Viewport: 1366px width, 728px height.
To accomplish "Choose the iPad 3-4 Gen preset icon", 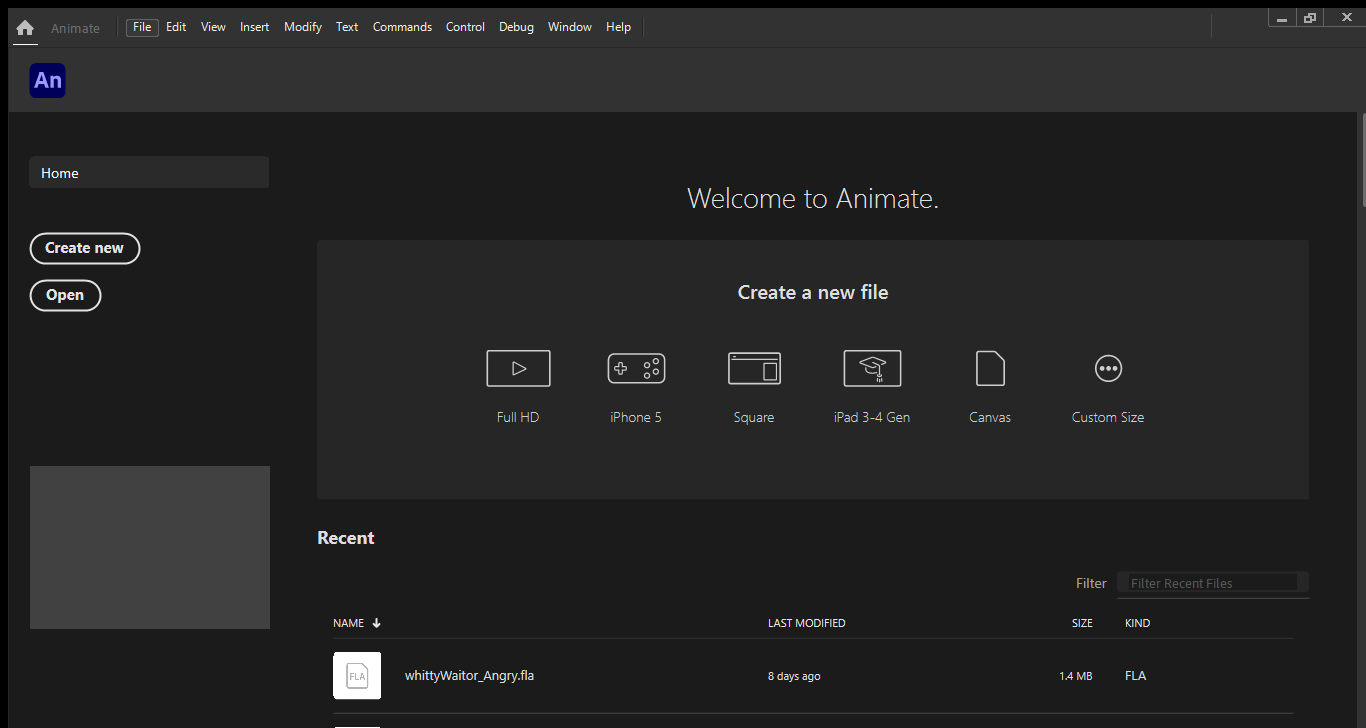I will (872, 368).
